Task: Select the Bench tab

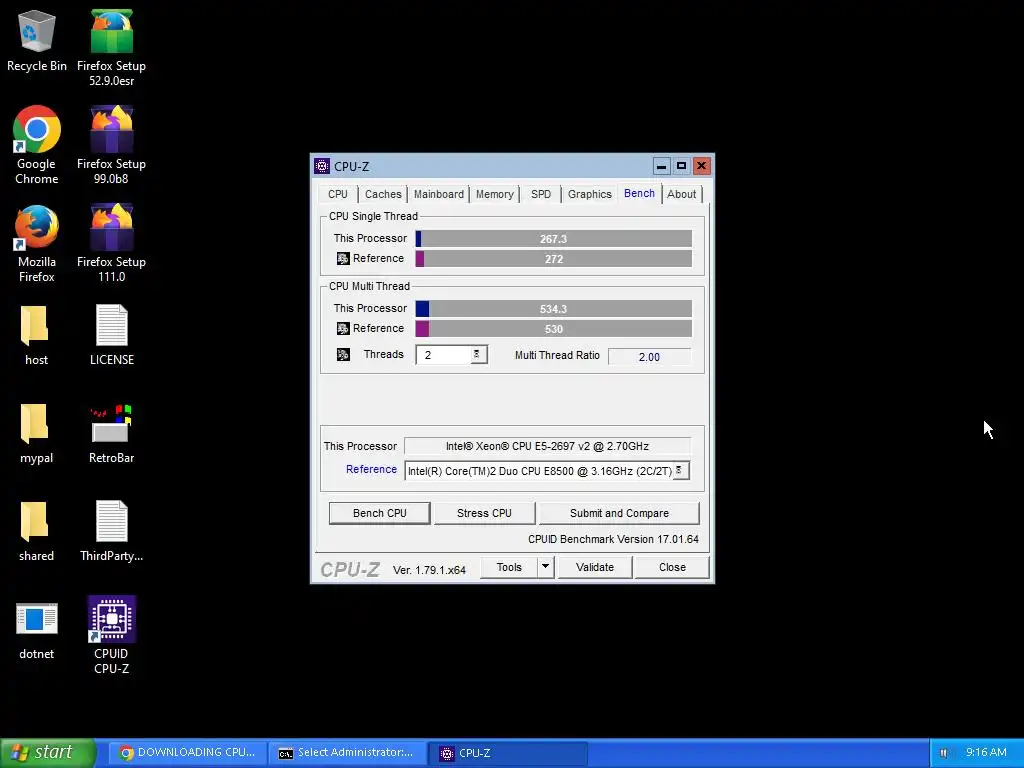Action: click(639, 193)
